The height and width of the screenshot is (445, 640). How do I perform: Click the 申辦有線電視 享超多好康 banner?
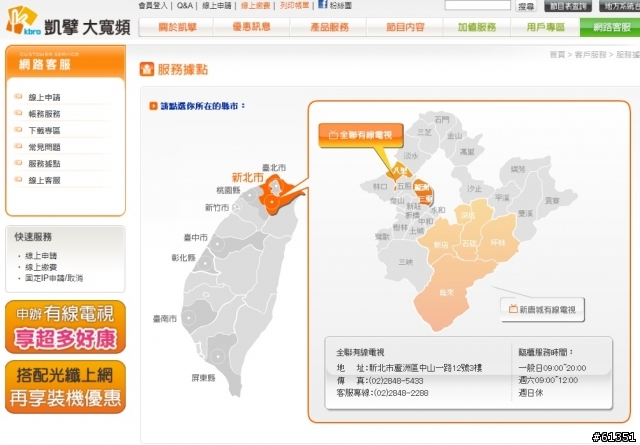[65, 327]
